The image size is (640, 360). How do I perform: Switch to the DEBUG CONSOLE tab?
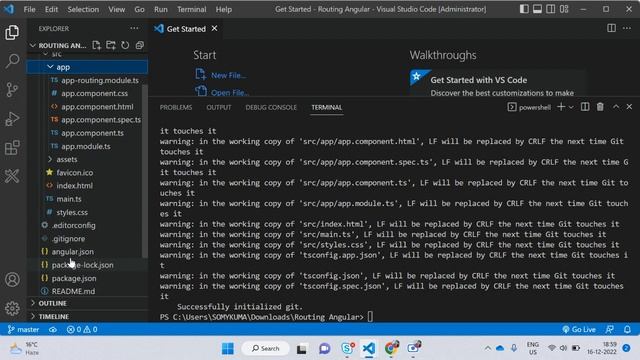(271, 107)
